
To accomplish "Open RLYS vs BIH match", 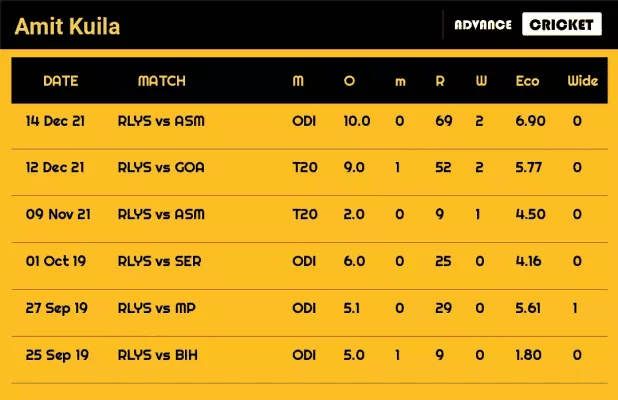I will 159,355.
